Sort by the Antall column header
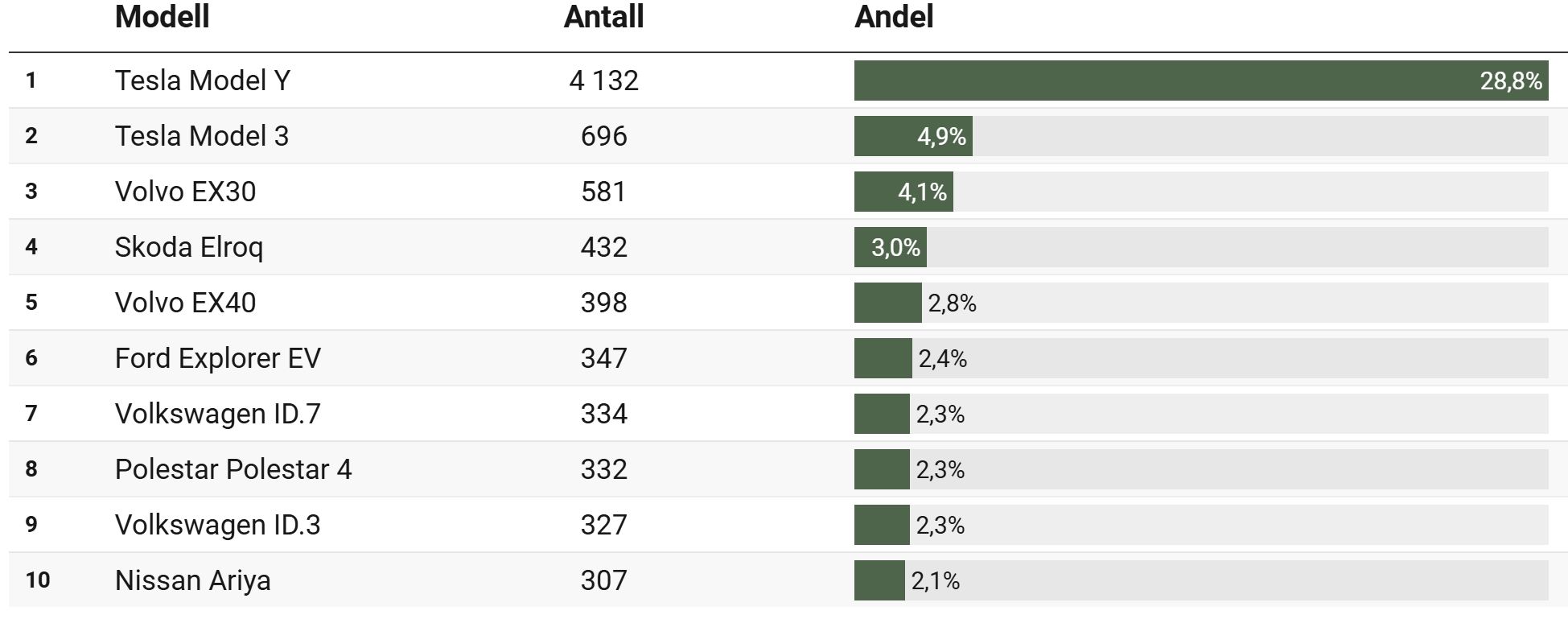Image resolution: width=1568 pixels, height=619 pixels. coord(603,17)
